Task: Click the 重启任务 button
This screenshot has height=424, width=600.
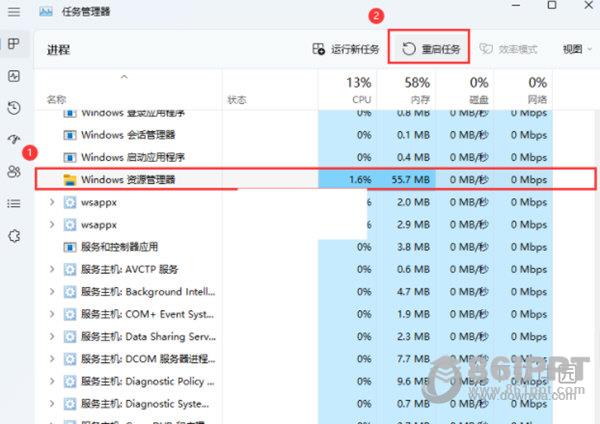Action: (430, 49)
